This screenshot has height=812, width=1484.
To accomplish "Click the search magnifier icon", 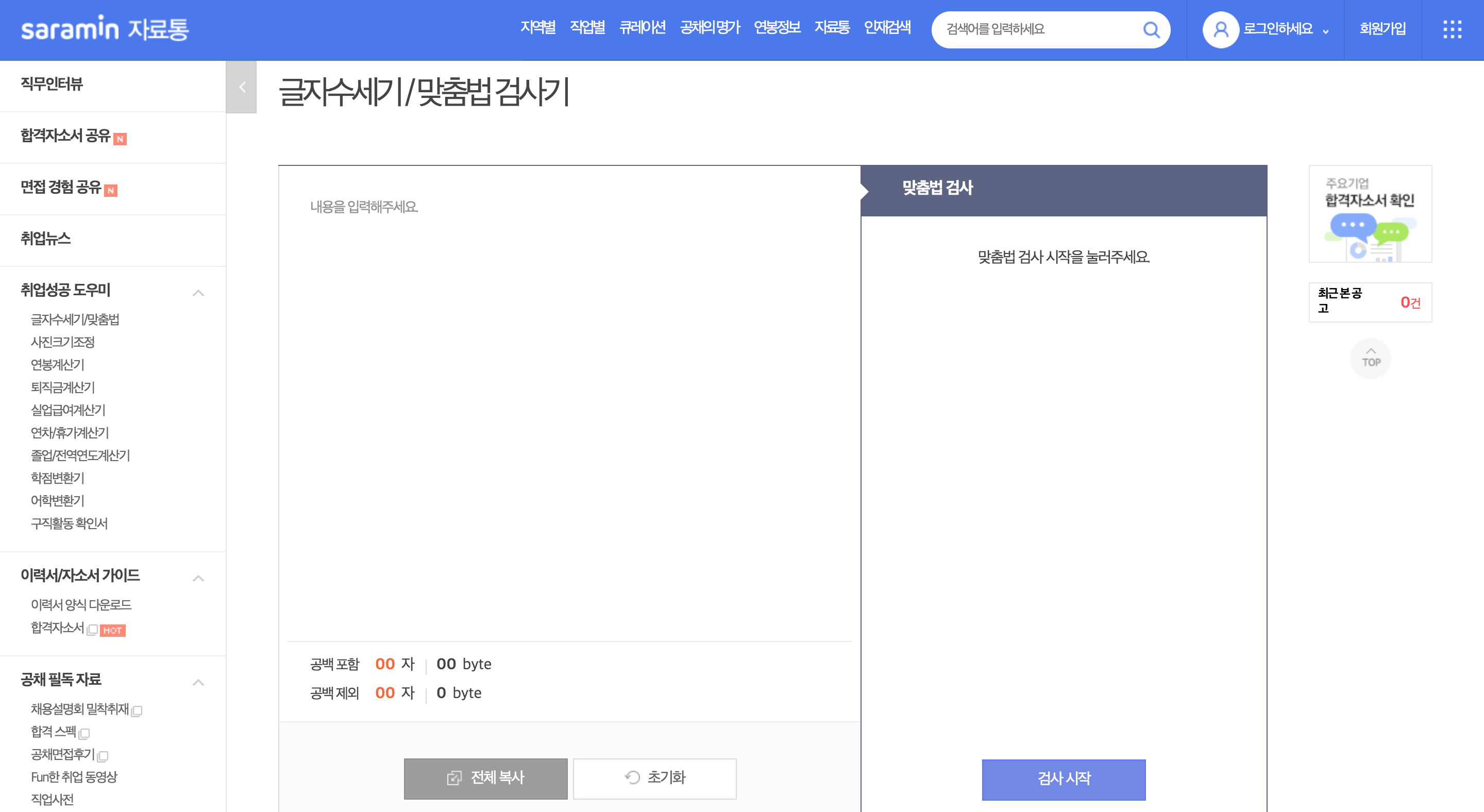I will tap(1151, 29).
